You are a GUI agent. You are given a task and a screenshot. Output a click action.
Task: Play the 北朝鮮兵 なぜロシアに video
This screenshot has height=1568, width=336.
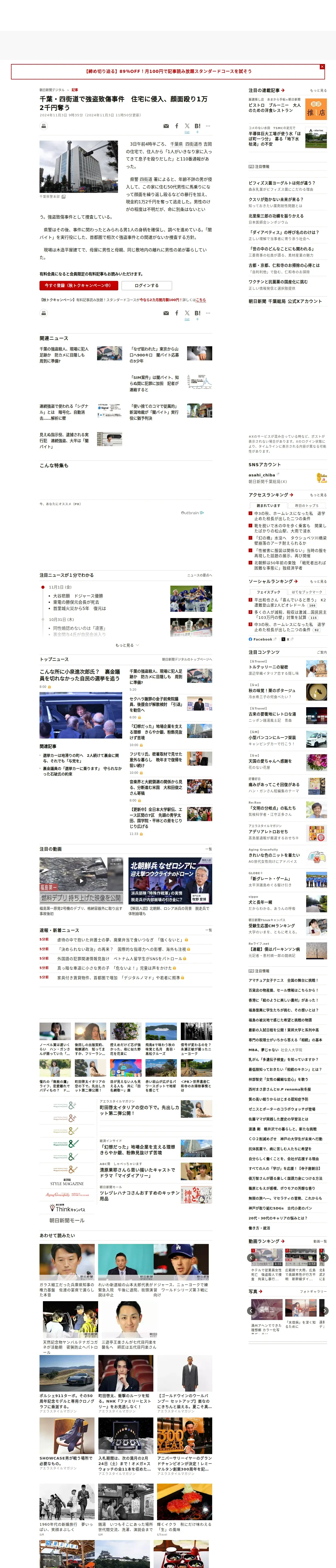click(x=170, y=880)
